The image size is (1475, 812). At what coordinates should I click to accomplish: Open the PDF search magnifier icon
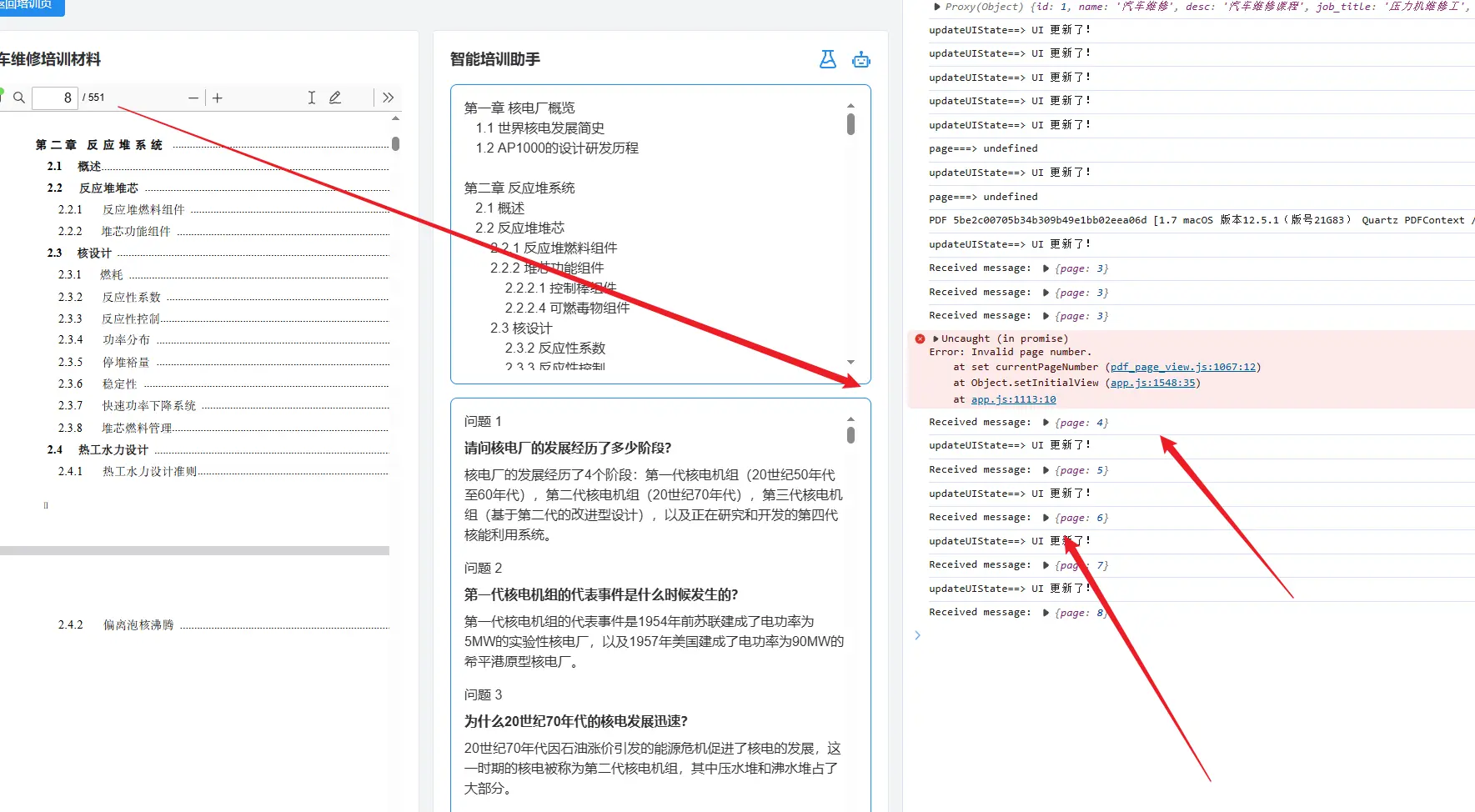tap(19, 98)
